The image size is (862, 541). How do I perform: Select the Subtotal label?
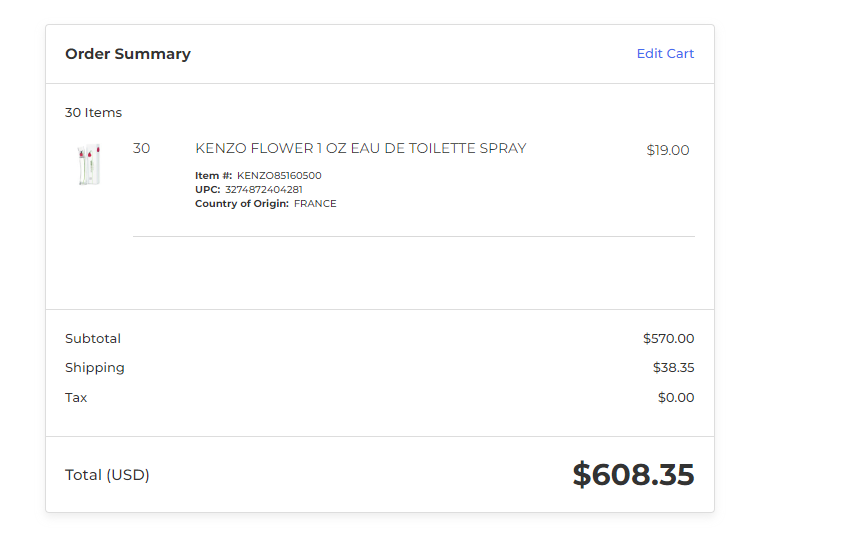point(93,339)
